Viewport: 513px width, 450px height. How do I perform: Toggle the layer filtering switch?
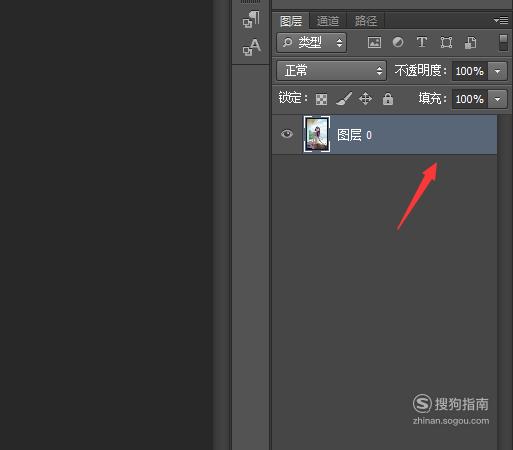[x=503, y=43]
